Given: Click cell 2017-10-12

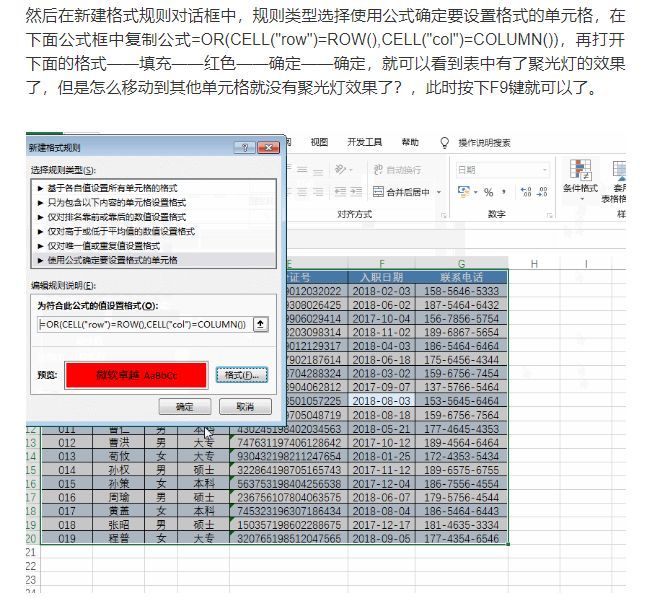Looking at the screenshot, I should [382, 443].
